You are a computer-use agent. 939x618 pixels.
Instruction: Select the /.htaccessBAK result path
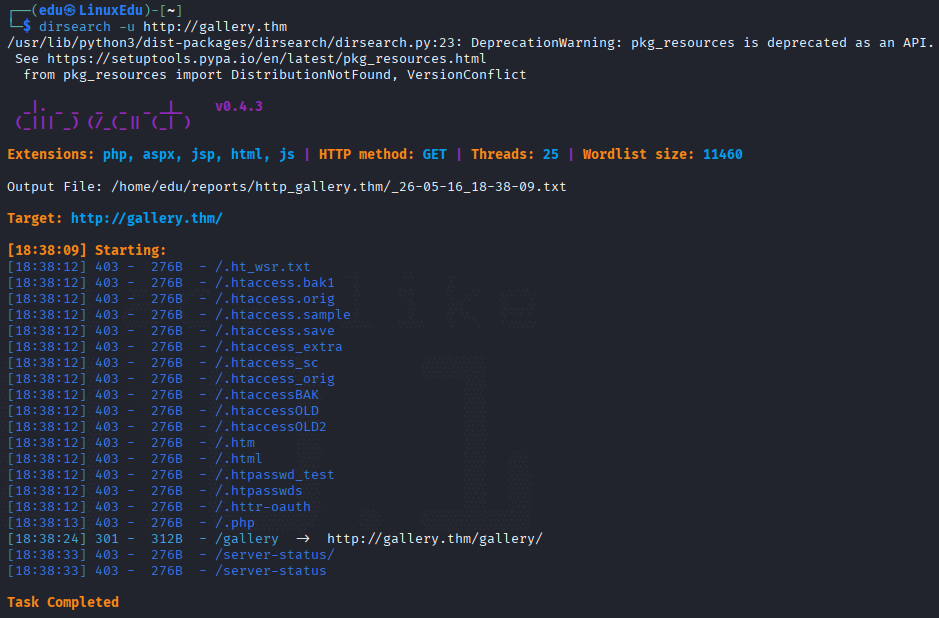[x=266, y=395]
